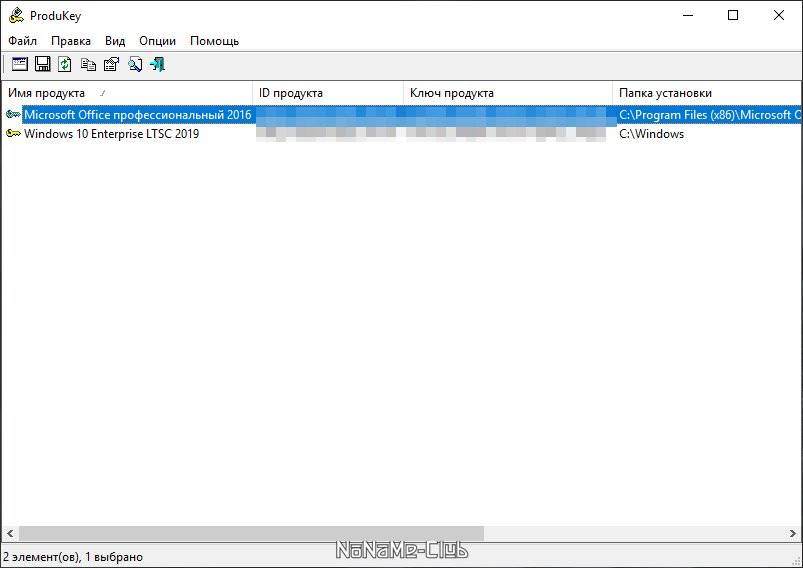Maximize the ProduKey window
Screen dimensions: 803x568
[x=733, y=15]
